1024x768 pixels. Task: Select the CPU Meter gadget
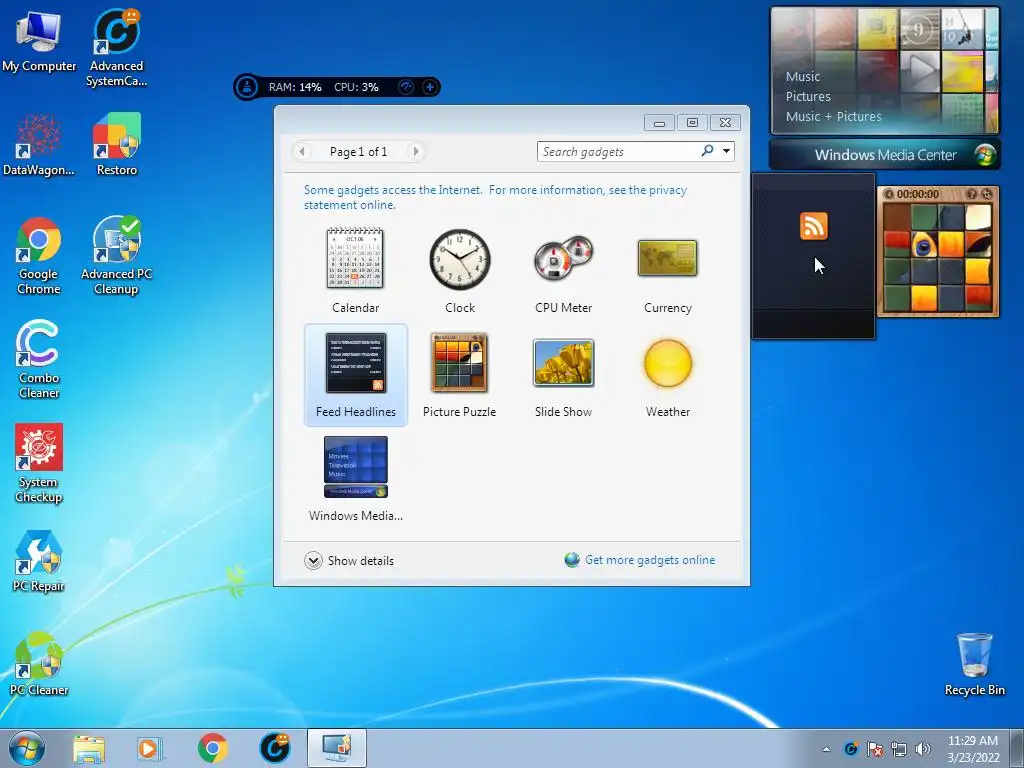click(563, 271)
